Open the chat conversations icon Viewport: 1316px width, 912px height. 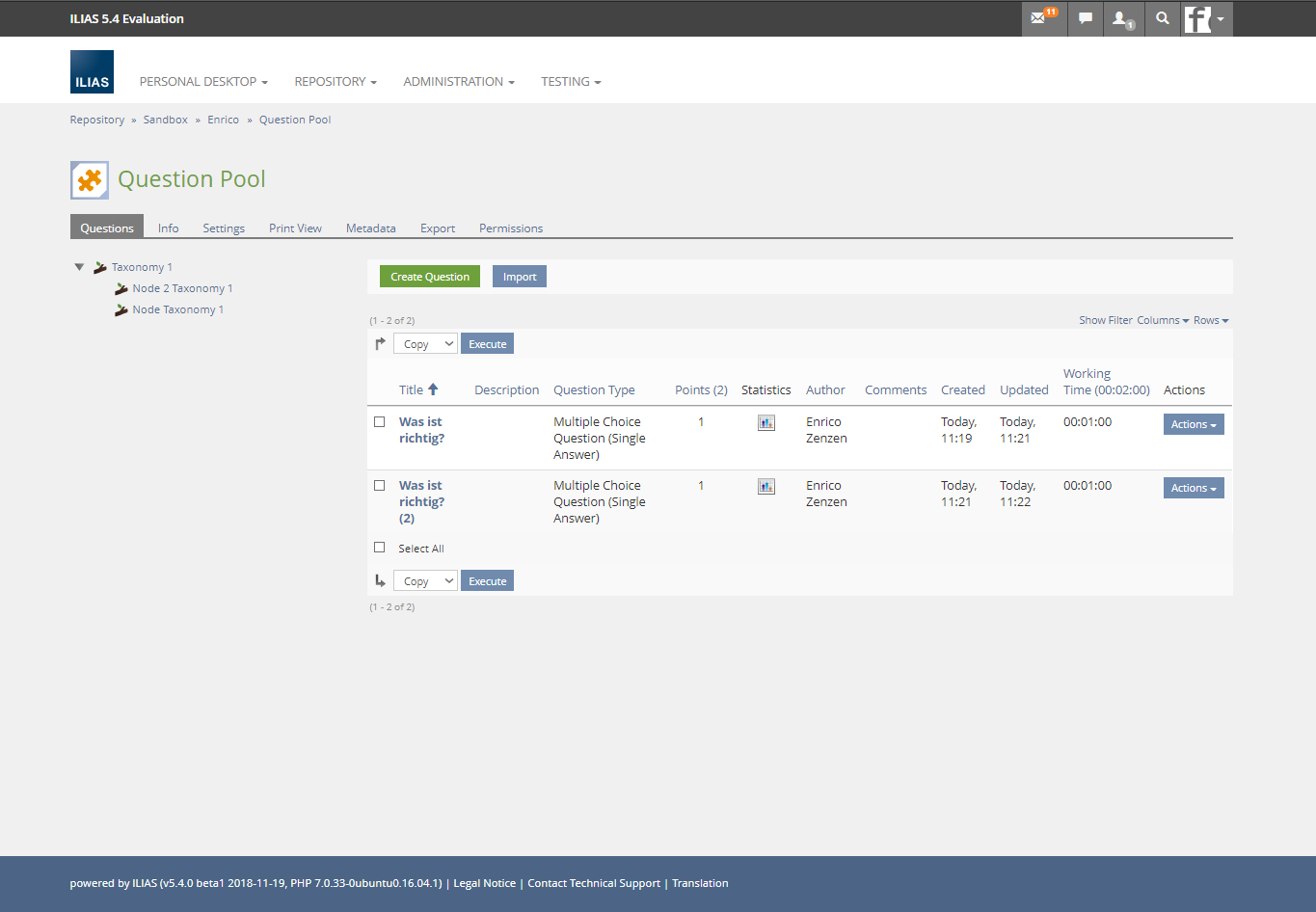click(1086, 18)
